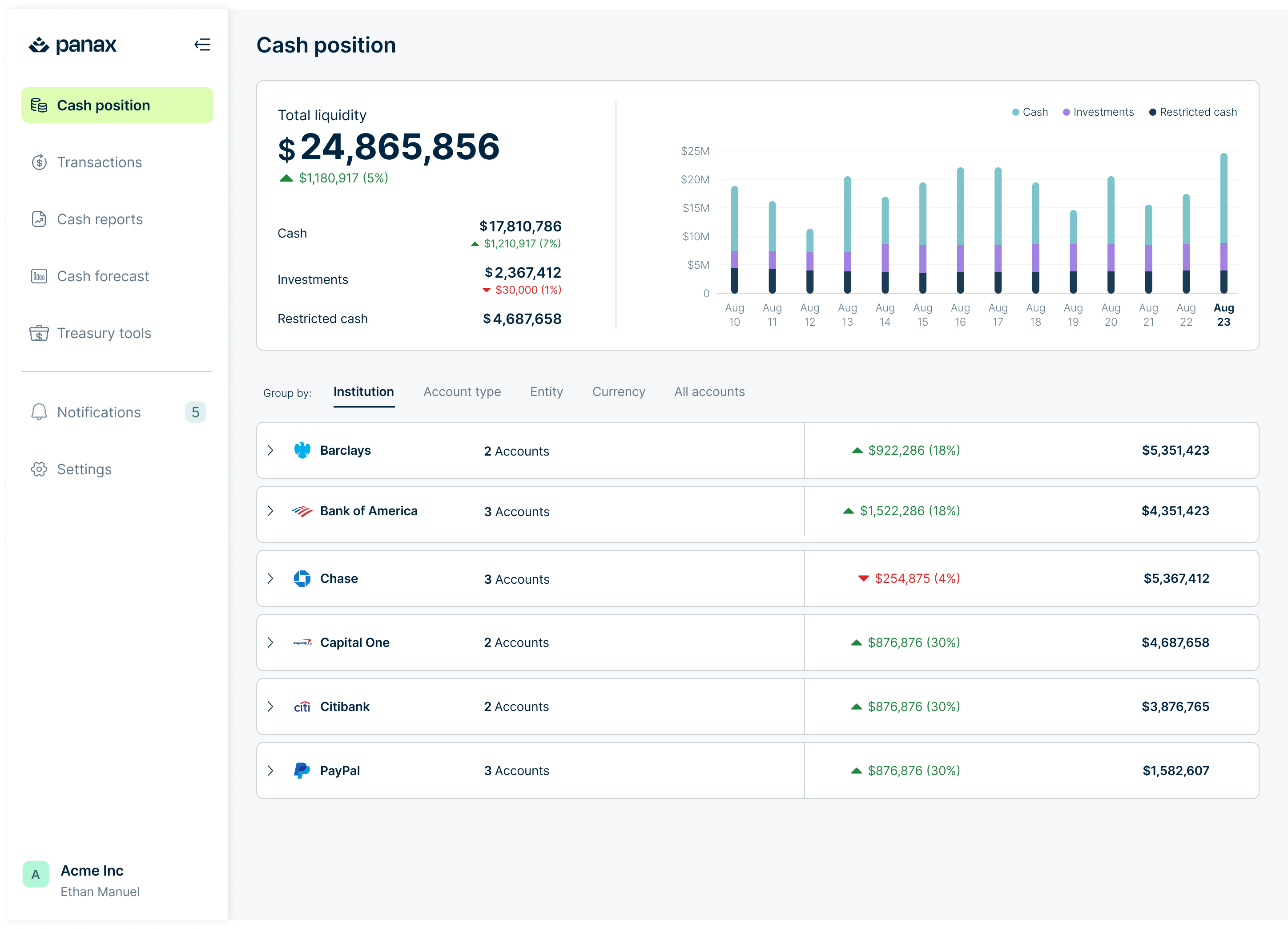Collapse the sidebar with the arrow icon
1288x929 pixels.
(x=203, y=45)
